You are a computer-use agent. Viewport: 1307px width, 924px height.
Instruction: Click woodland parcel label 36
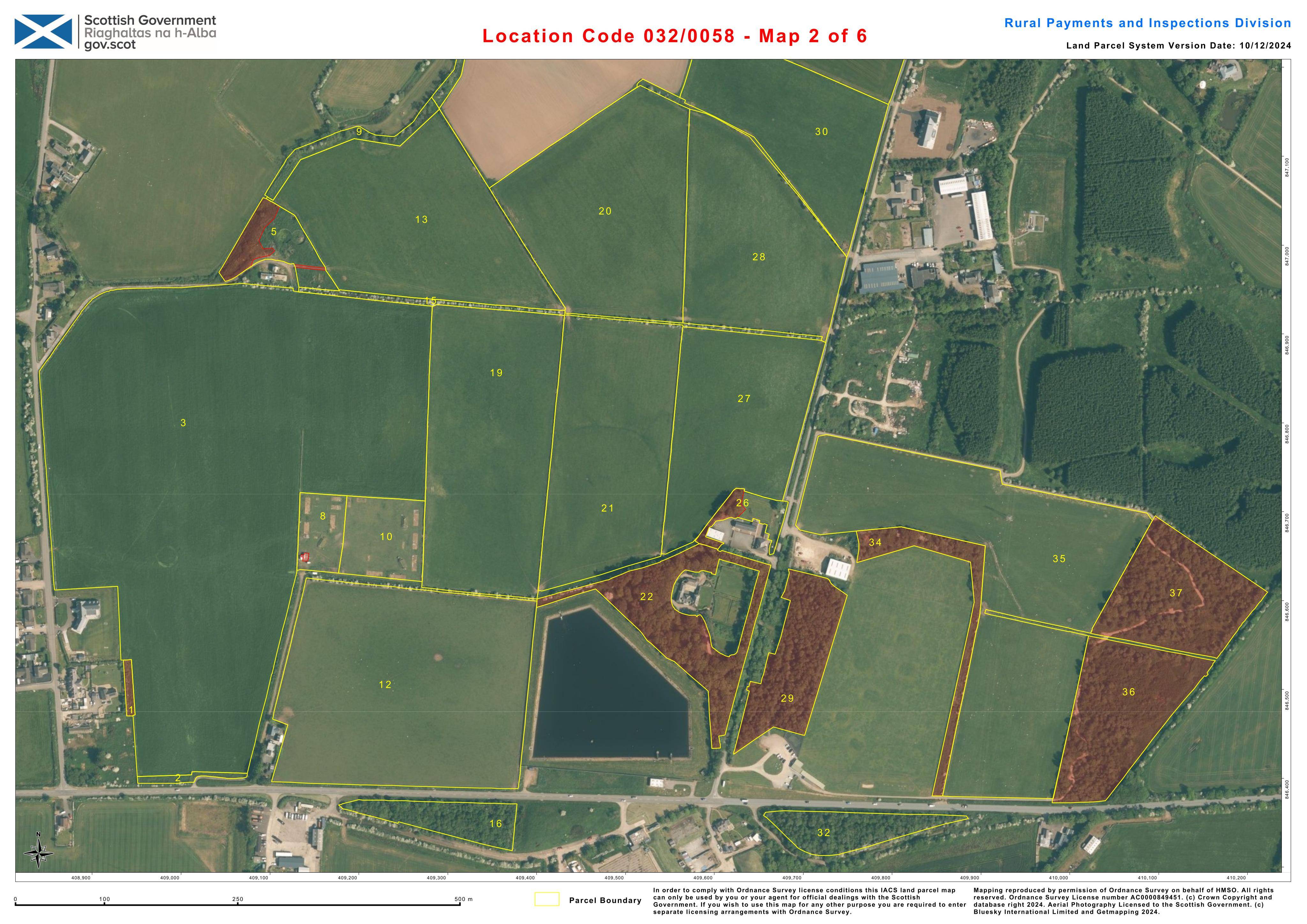[1129, 692]
